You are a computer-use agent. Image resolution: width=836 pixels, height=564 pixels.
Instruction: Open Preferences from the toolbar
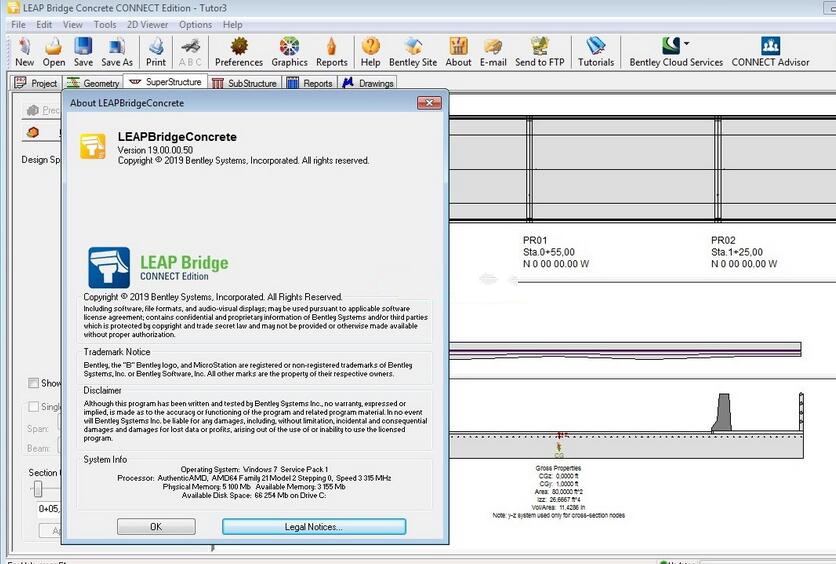[239, 52]
